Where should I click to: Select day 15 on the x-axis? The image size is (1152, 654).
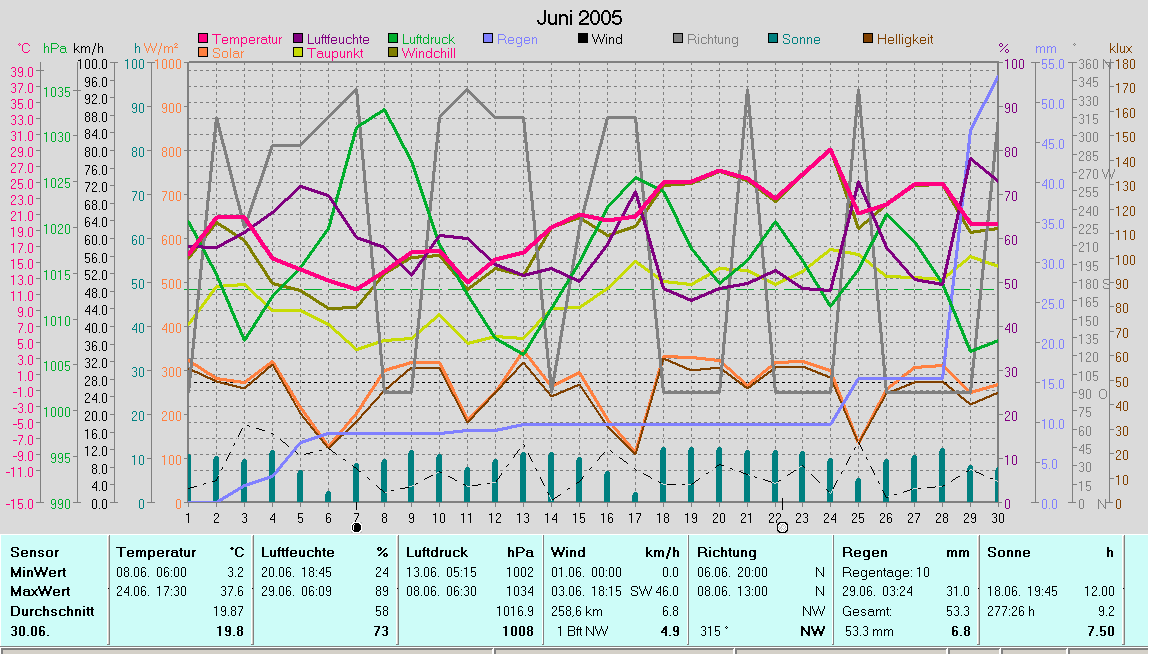click(578, 517)
